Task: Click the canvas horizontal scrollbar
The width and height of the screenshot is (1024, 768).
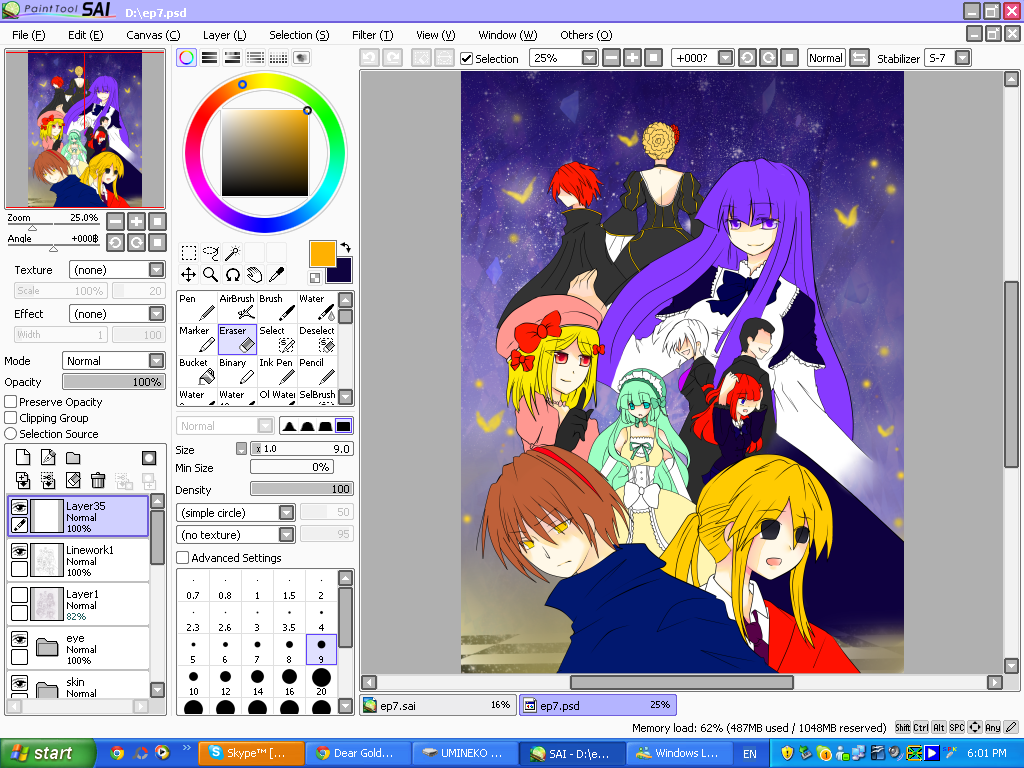Action: pyautogui.click(x=682, y=682)
